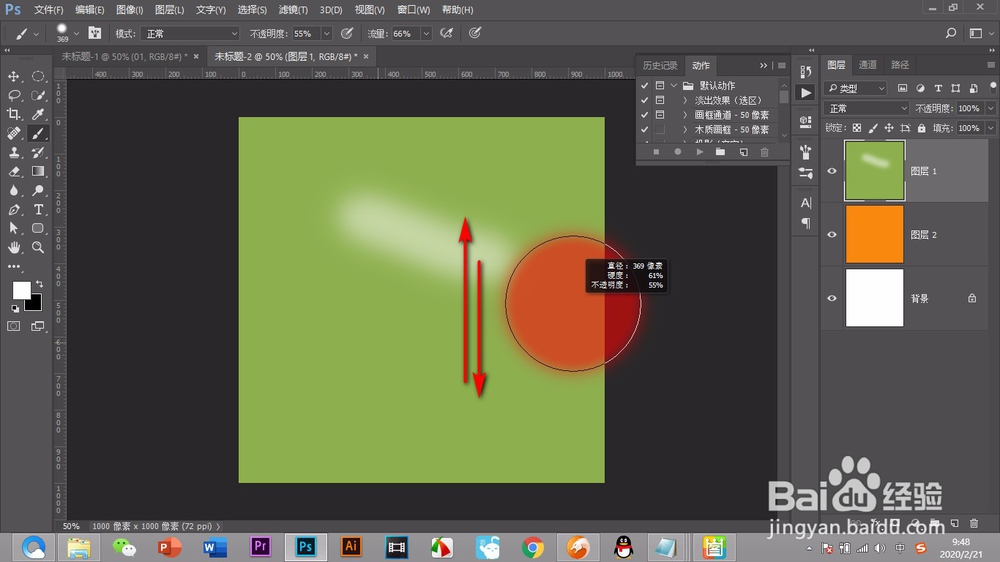
Task: Select the Brush tool in toolbox
Action: pyautogui.click(x=38, y=133)
